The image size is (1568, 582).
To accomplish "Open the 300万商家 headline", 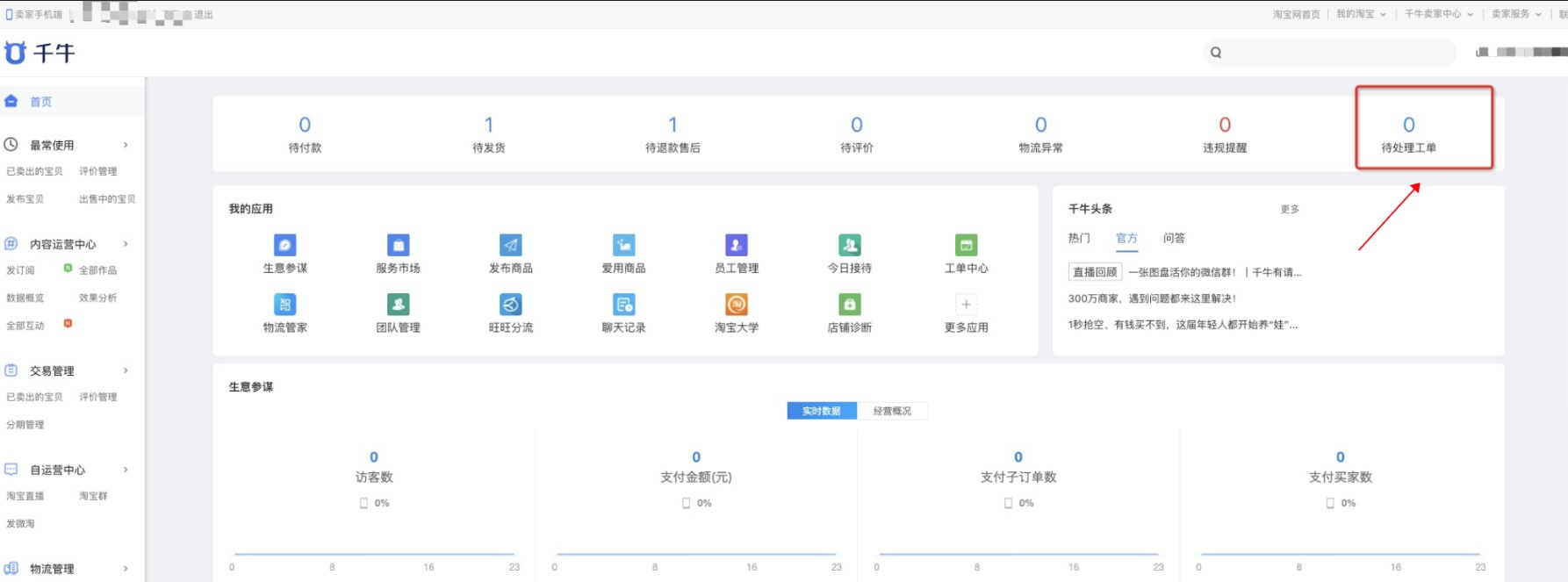I will coord(1152,298).
